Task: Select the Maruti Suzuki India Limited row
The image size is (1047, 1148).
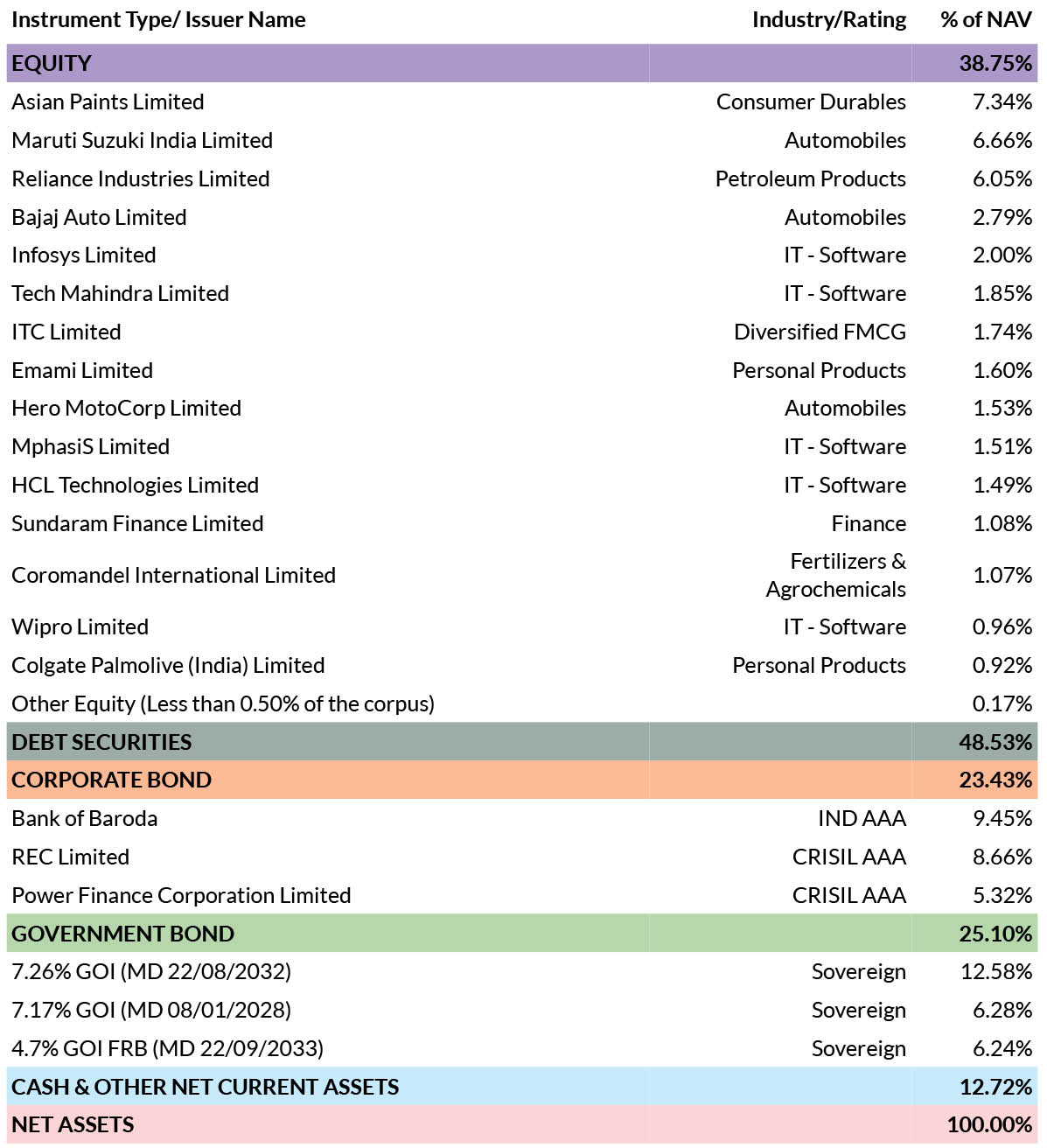Action: tap(522, 140)
